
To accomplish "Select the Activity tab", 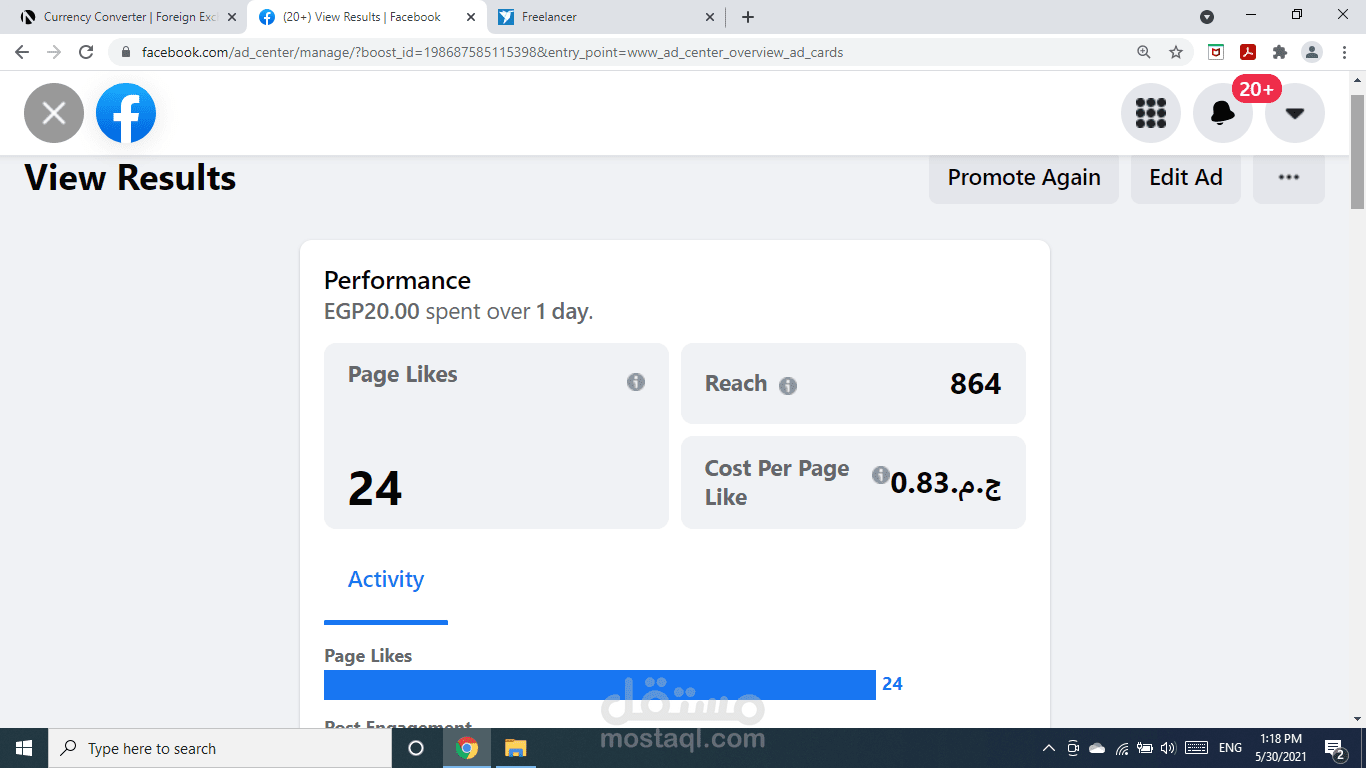I will [x=386, y=580].
